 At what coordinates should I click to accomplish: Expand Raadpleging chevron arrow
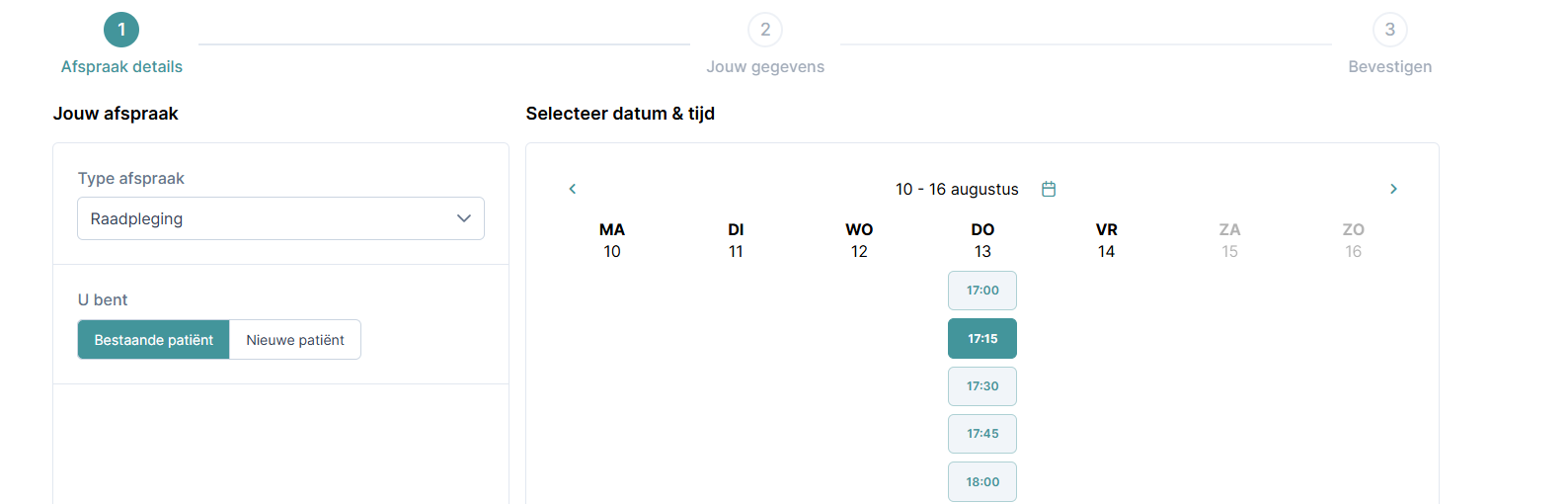tap(464, 218)
